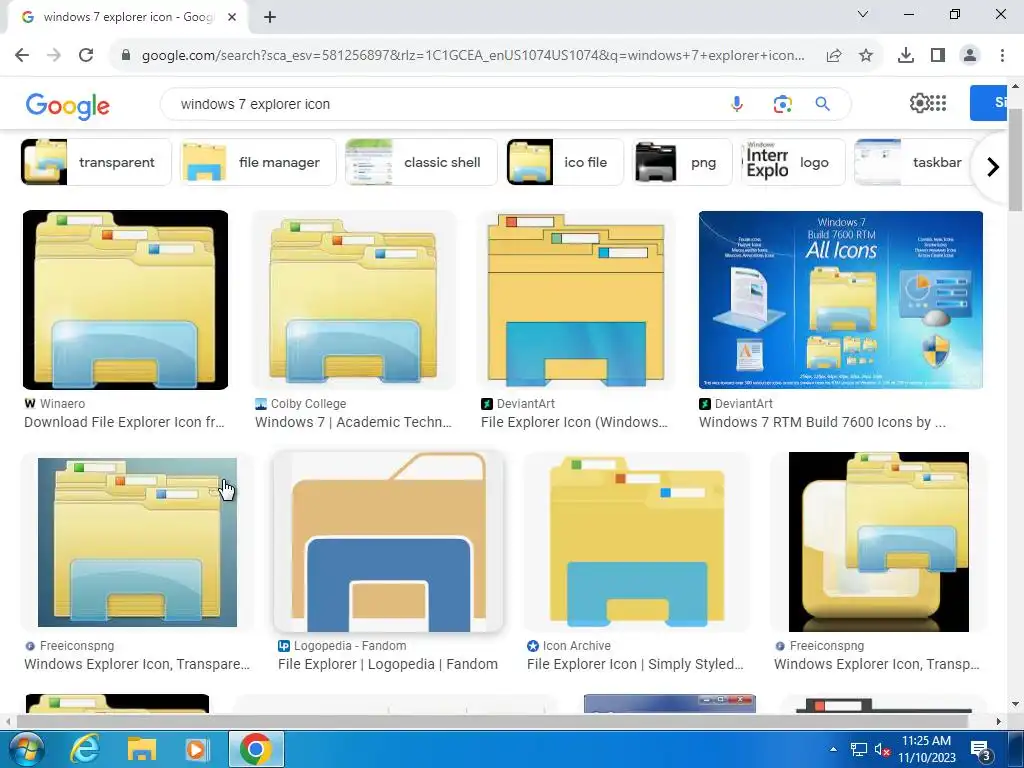Toggle the Chrome side panel
The height and width of the screenshot is (768, 1024).
point(938,56)
